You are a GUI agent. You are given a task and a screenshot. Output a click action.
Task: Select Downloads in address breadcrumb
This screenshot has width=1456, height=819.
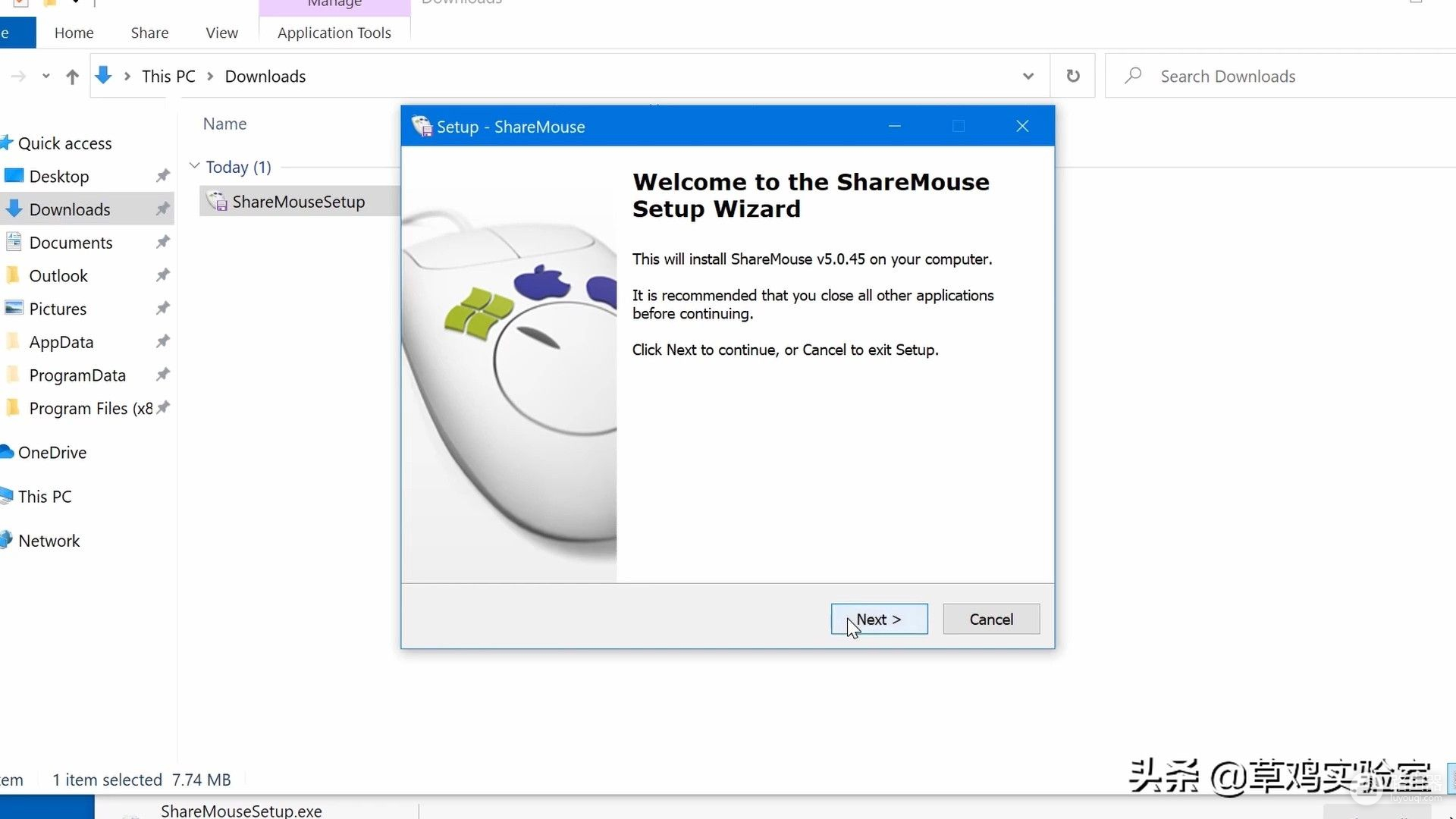pyautogui.click(x=265, y=76)
